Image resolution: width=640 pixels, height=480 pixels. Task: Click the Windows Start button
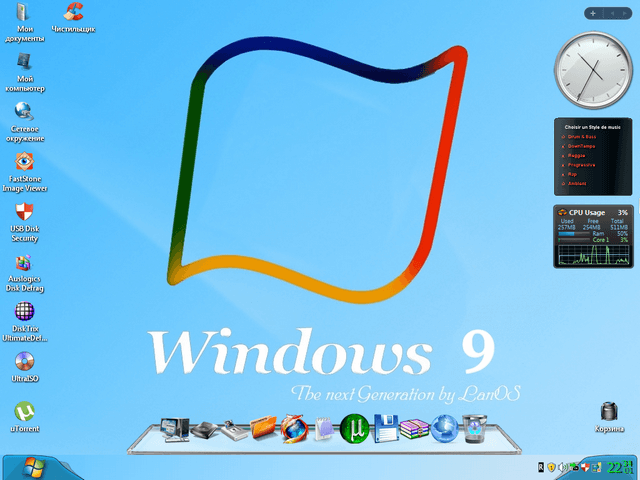click(x=34, y=468)
